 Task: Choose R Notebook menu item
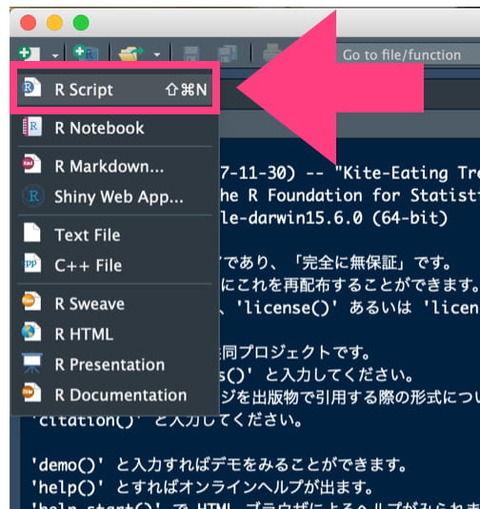point(115,128)
